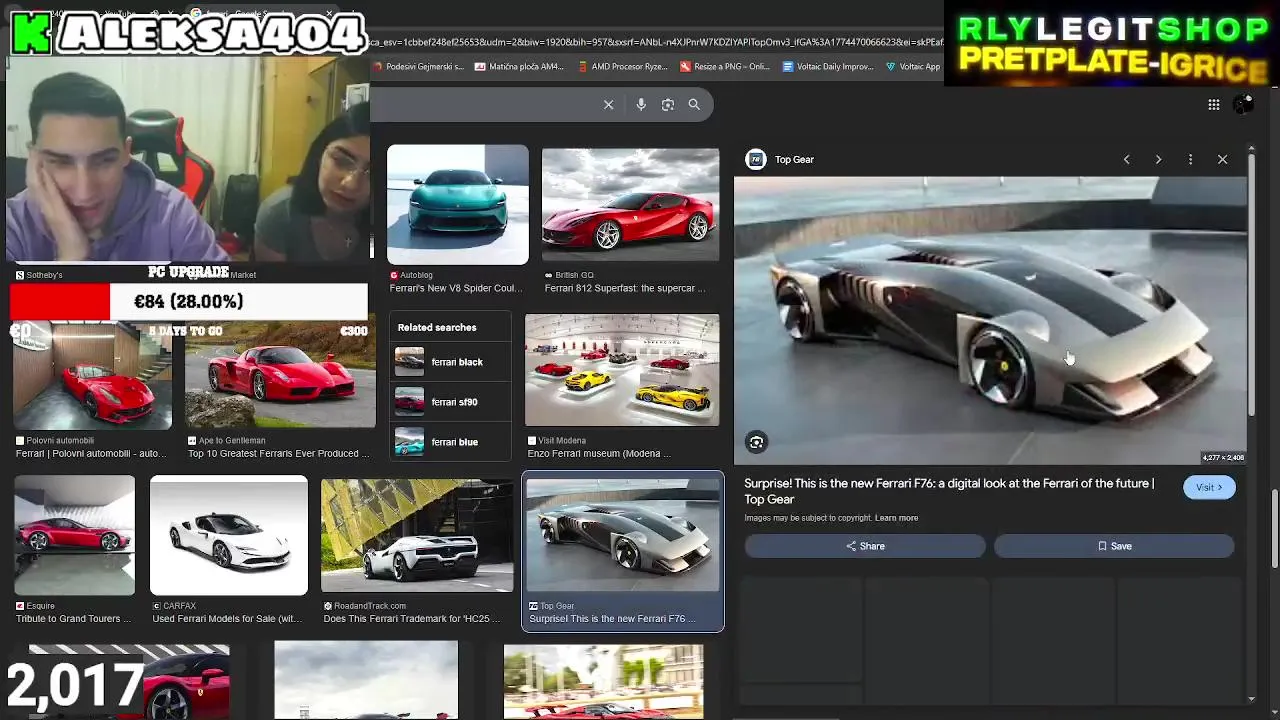This screenshot has width=1280, height=720.
Task: Click Images may be subject to copyright text
Action: tap(808, 518)
